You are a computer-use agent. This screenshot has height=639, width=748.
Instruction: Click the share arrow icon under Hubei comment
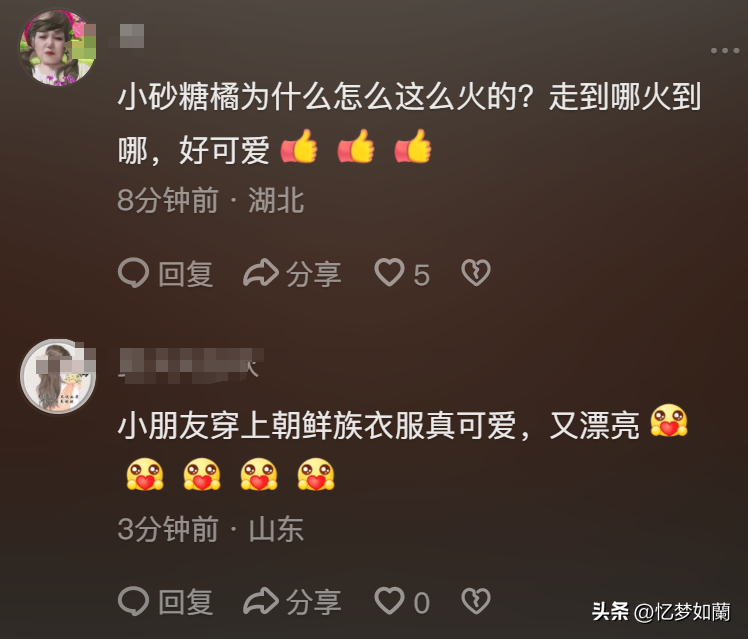260,273
